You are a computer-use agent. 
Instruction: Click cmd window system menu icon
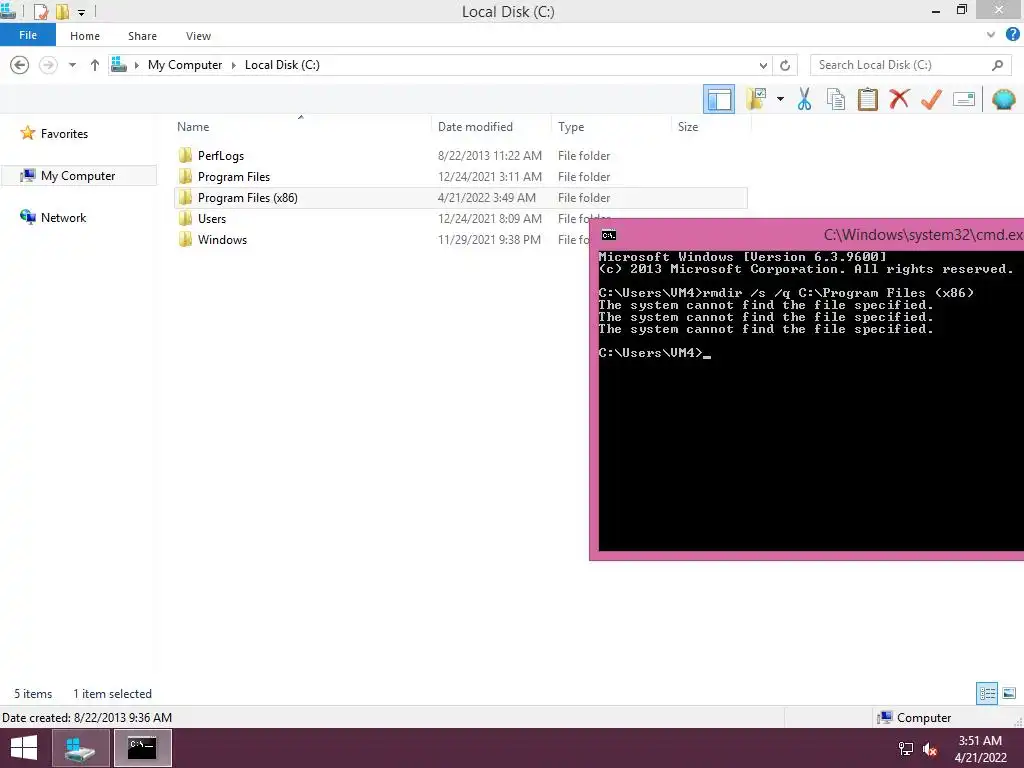click(609, 235)
